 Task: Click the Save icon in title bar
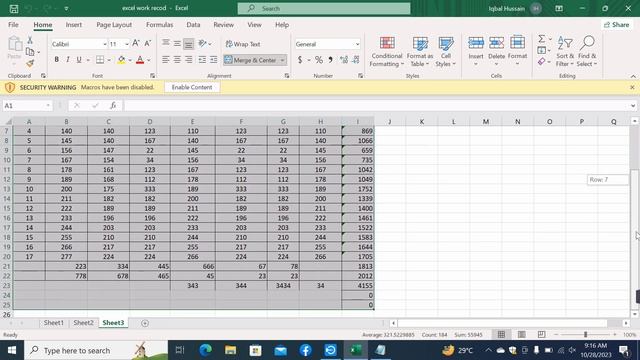pos(14,8)
